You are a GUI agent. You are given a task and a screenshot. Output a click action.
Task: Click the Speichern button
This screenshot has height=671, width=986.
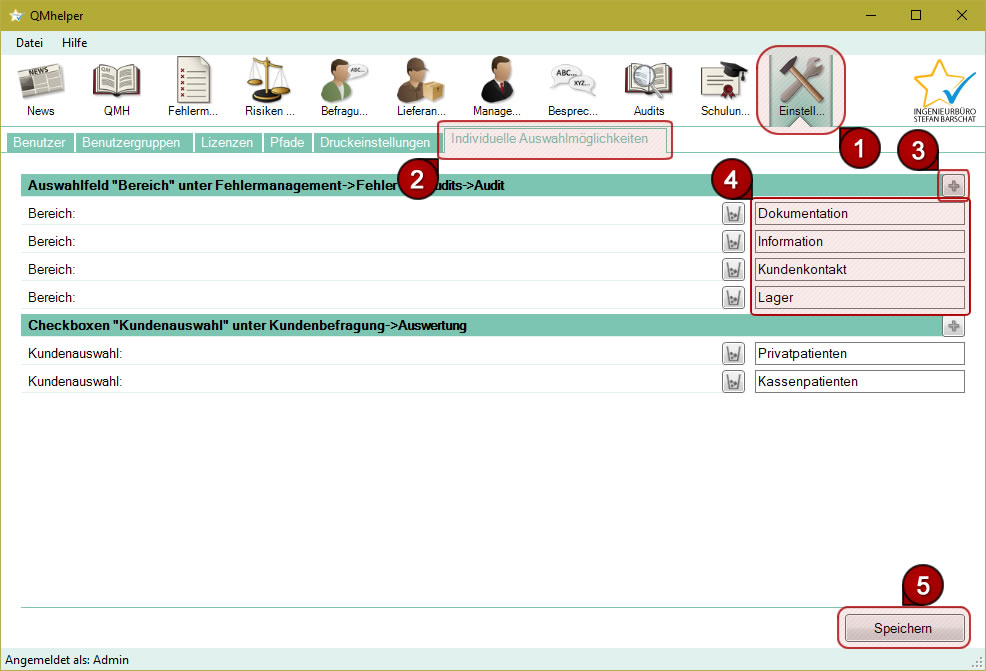coord(903,628)
